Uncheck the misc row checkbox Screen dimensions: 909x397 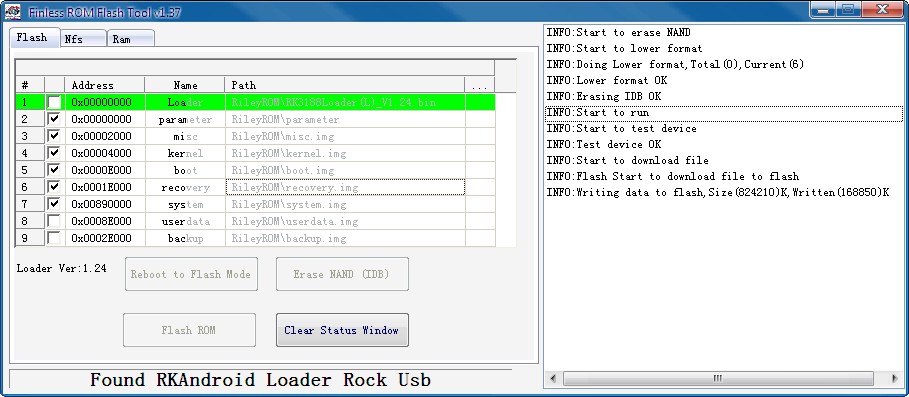click(x=54, y=136)
